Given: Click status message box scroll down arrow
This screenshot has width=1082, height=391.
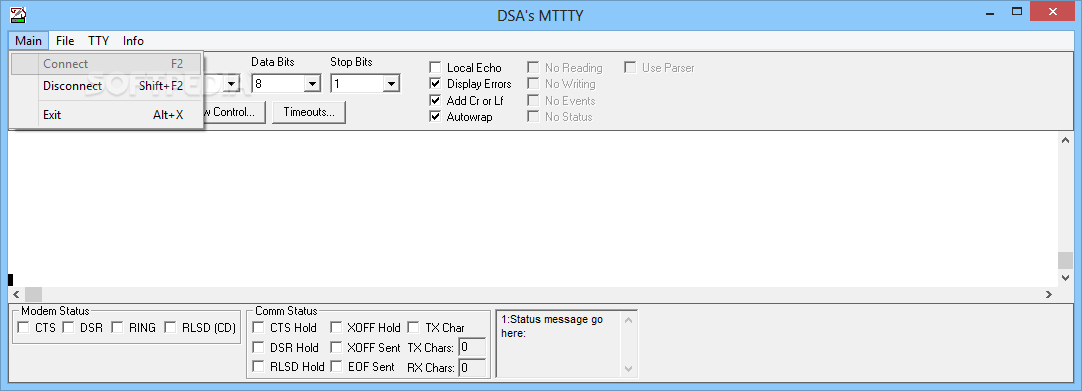Looking at the screenshot, I should (628, 368).
